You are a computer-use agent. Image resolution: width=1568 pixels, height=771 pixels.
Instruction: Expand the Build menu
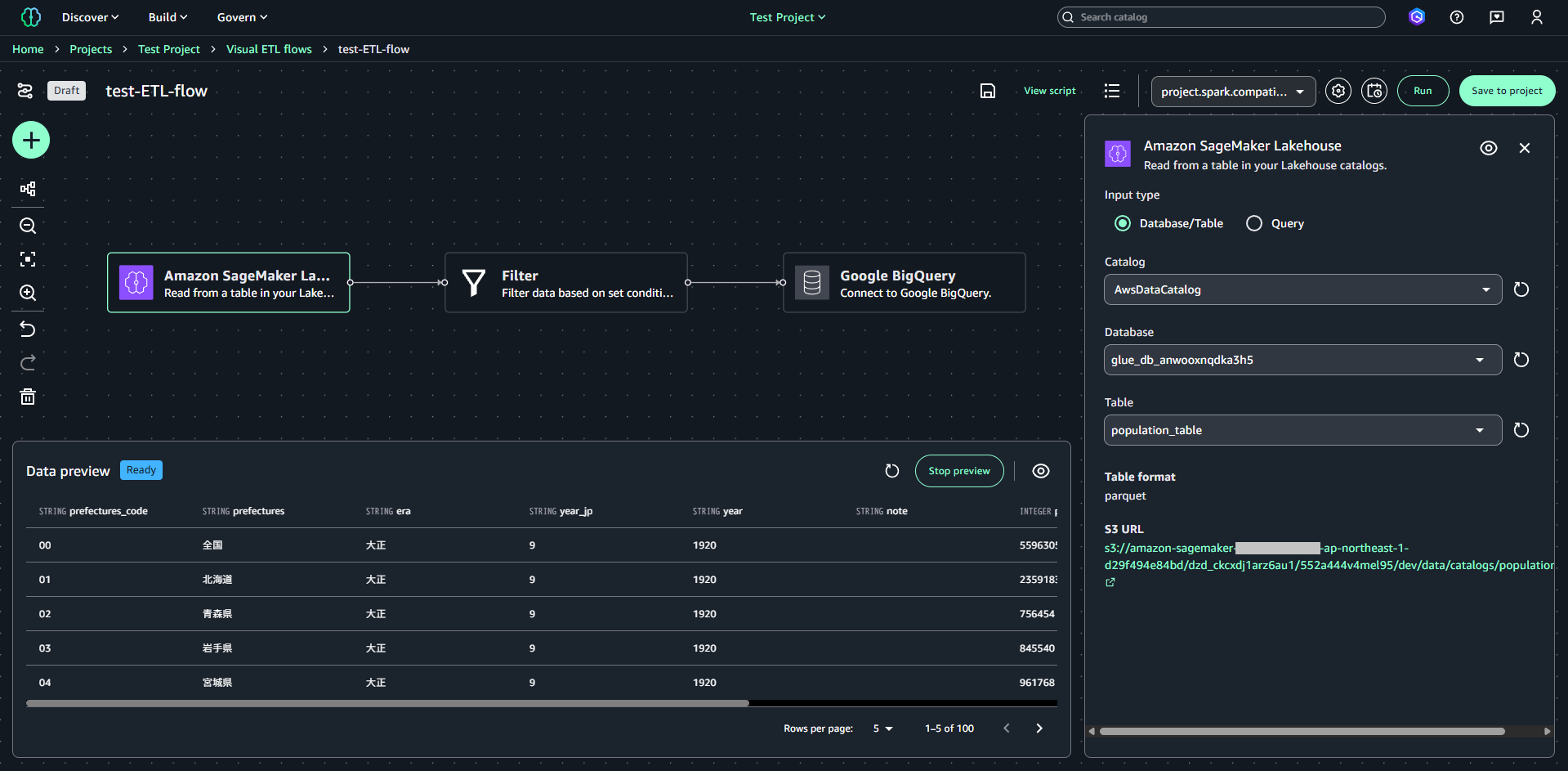pyautogui.click(x=168, y=17)
